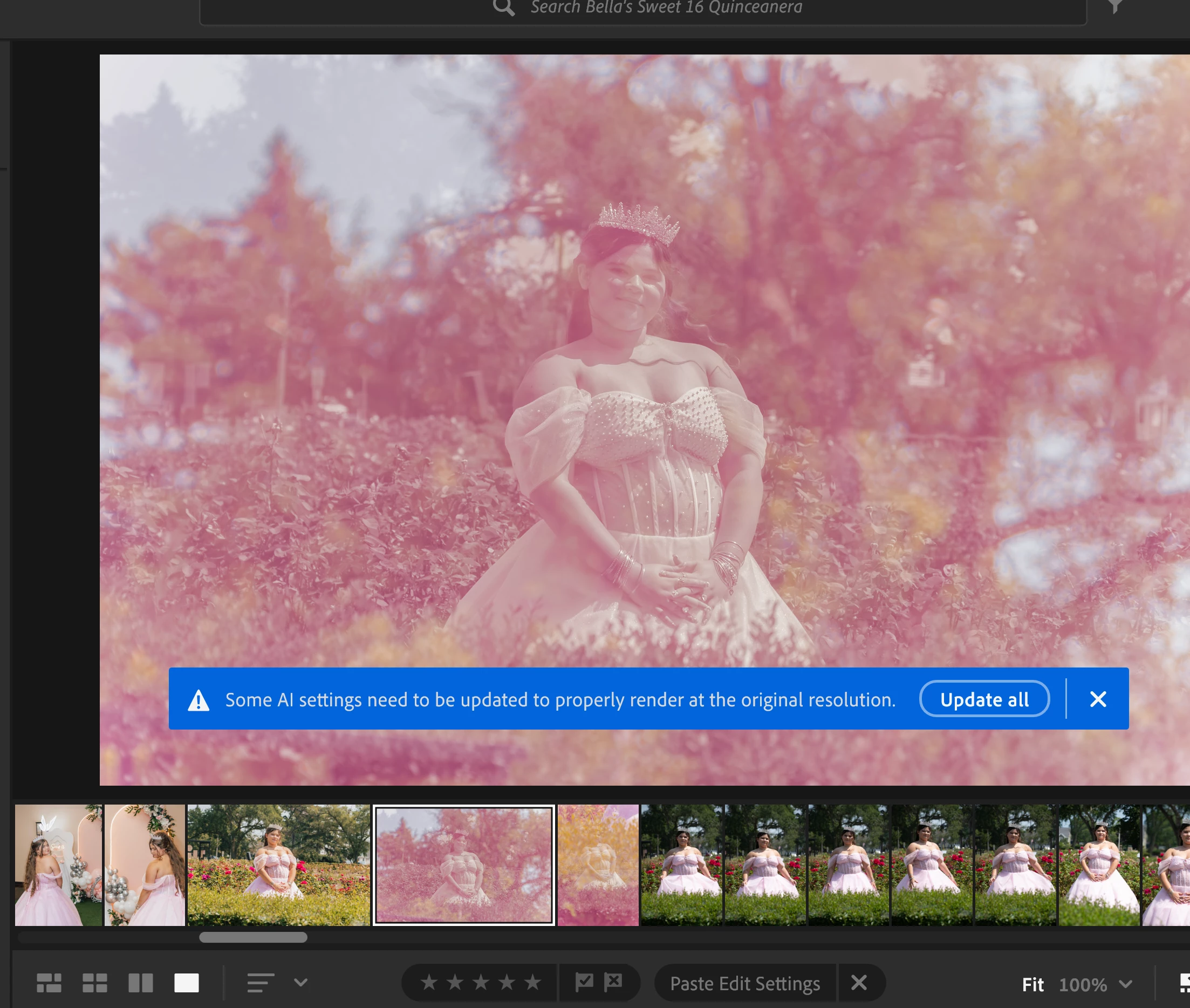The width and height of the screenshot is (1190, 1008).
Task: Click the search magnifier icon
Action: pos(503,7)
